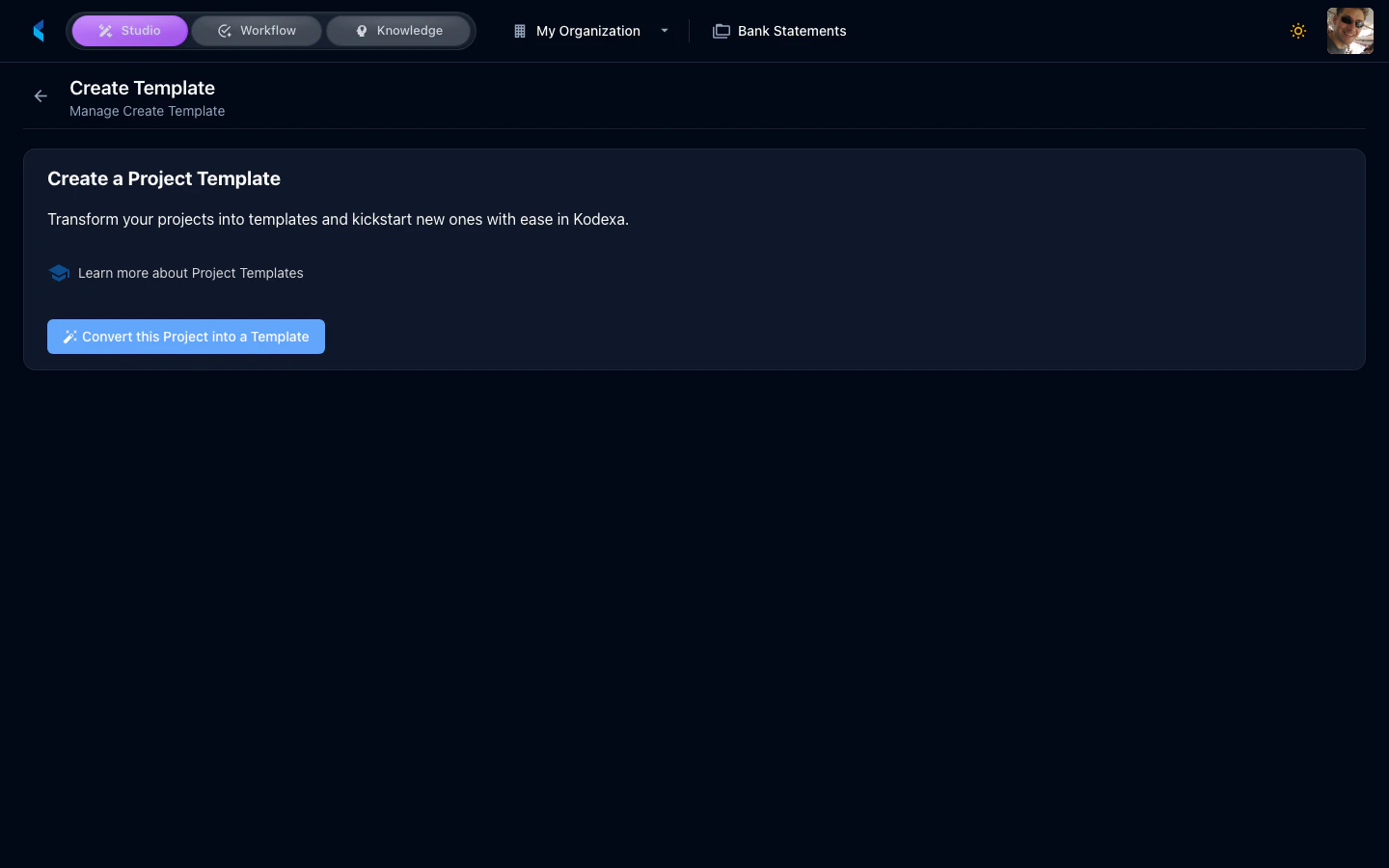Switch to the Knowledge tab
1389x868 pixels.
pos(398,30)
